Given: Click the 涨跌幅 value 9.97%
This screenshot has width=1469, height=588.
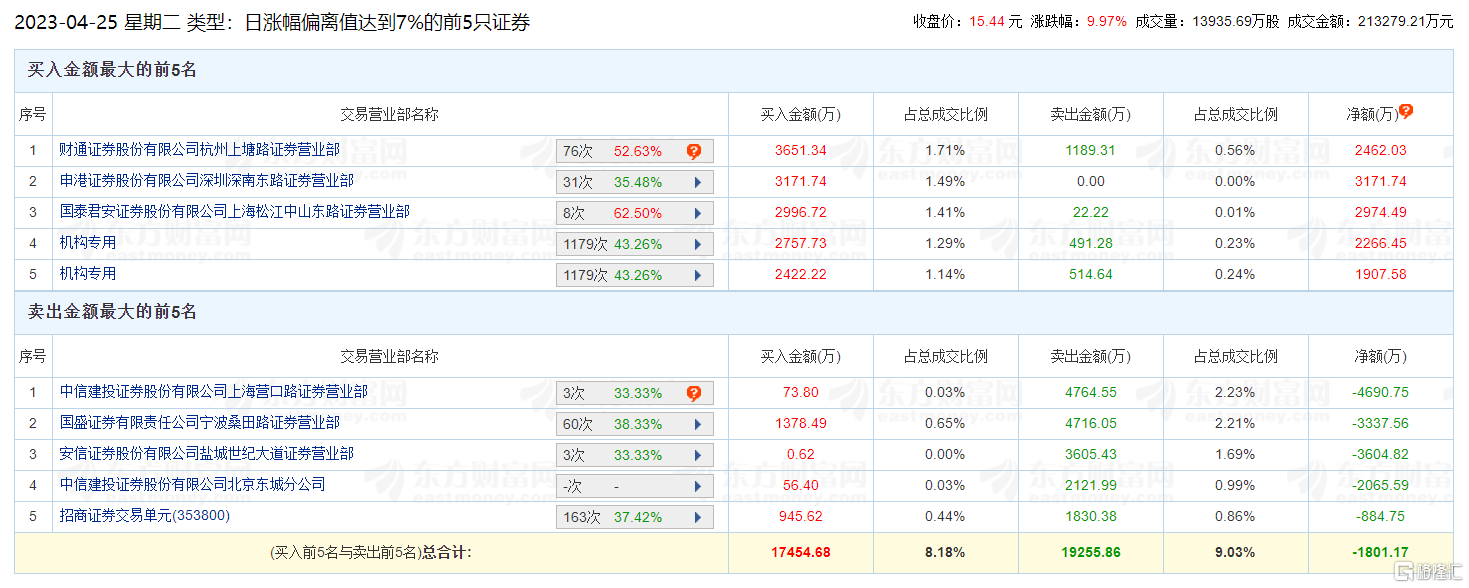Looking at the screenshot, I should [x=1106, y=21].
